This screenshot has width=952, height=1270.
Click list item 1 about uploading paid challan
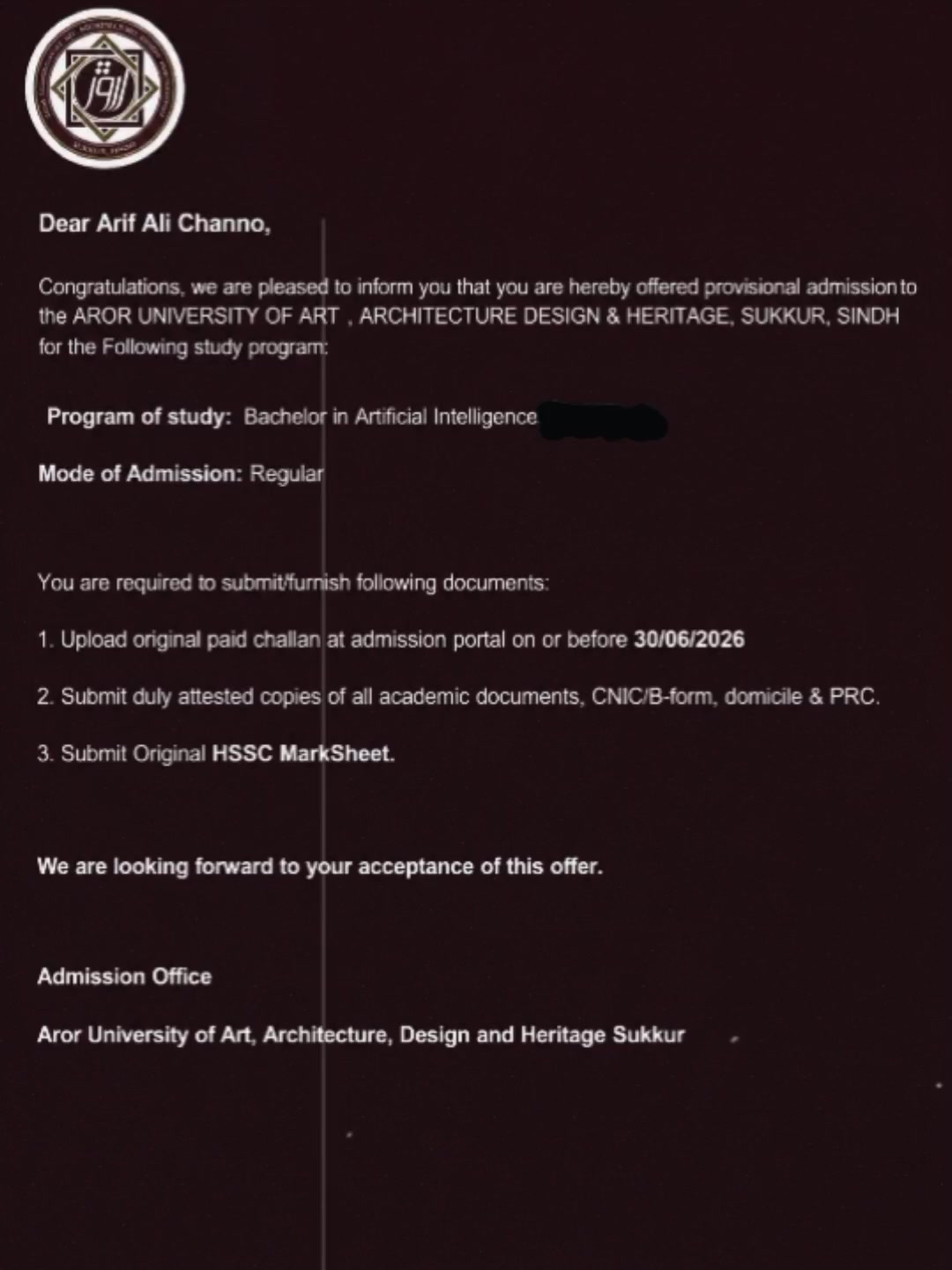391,639
